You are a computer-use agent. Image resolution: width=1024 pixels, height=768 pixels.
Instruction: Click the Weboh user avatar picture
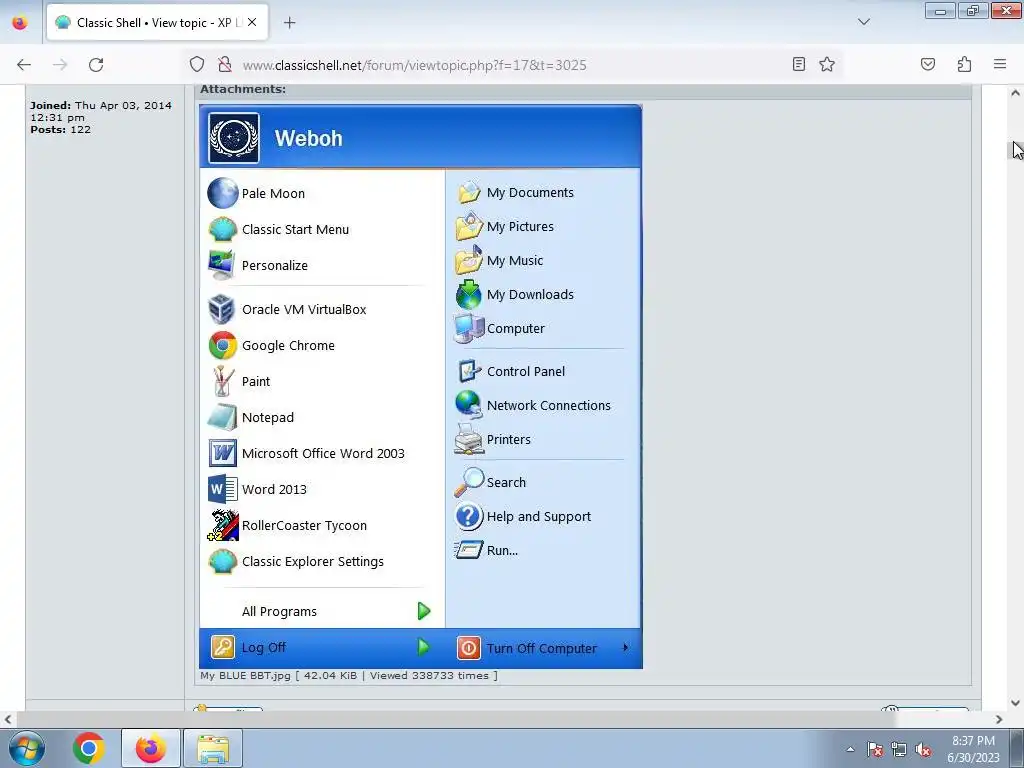click(234, 138)
